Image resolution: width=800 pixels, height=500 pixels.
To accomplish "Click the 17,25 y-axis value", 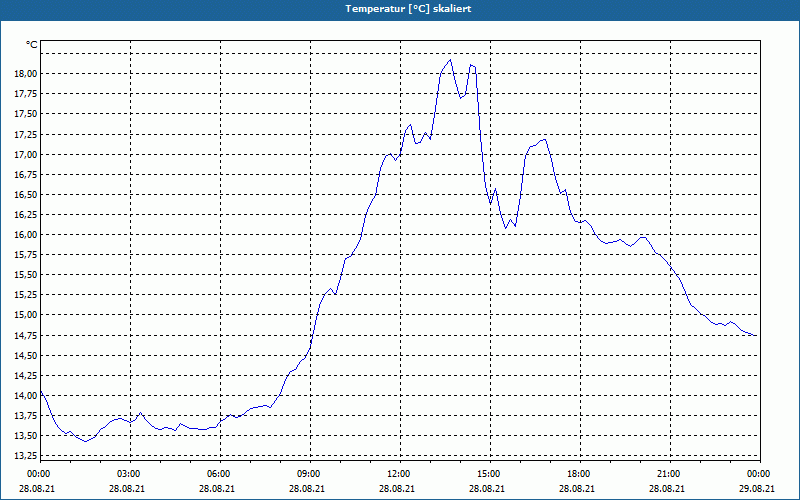I will pos(24,134).
